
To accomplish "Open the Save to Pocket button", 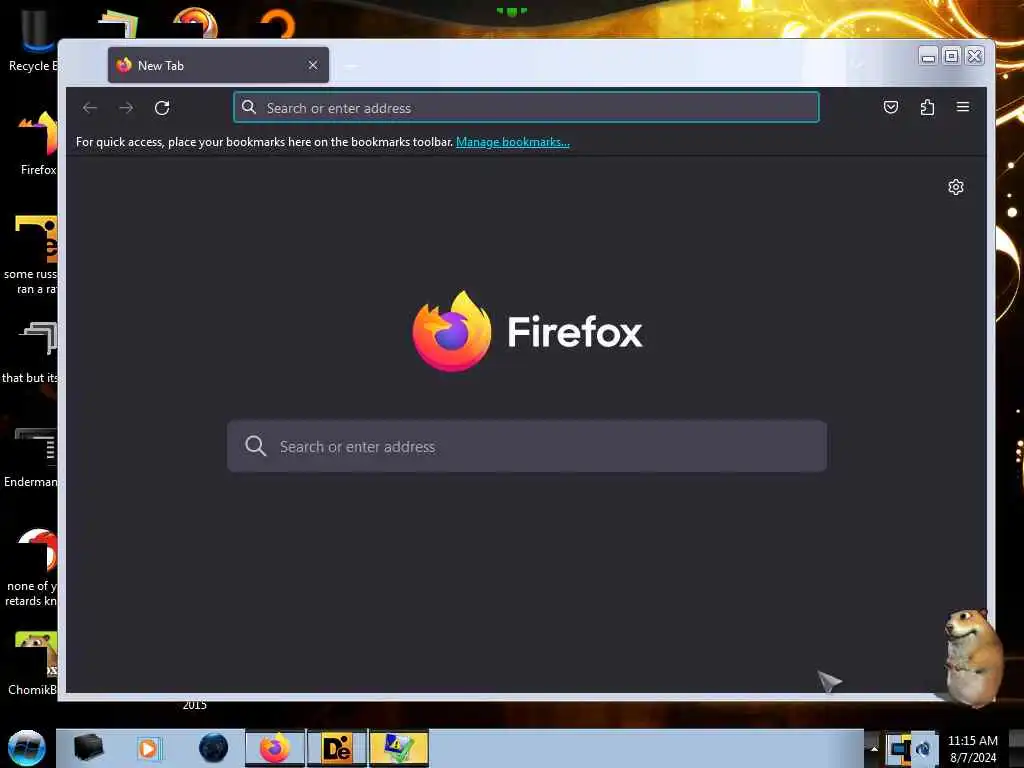I will coord(891,107).
